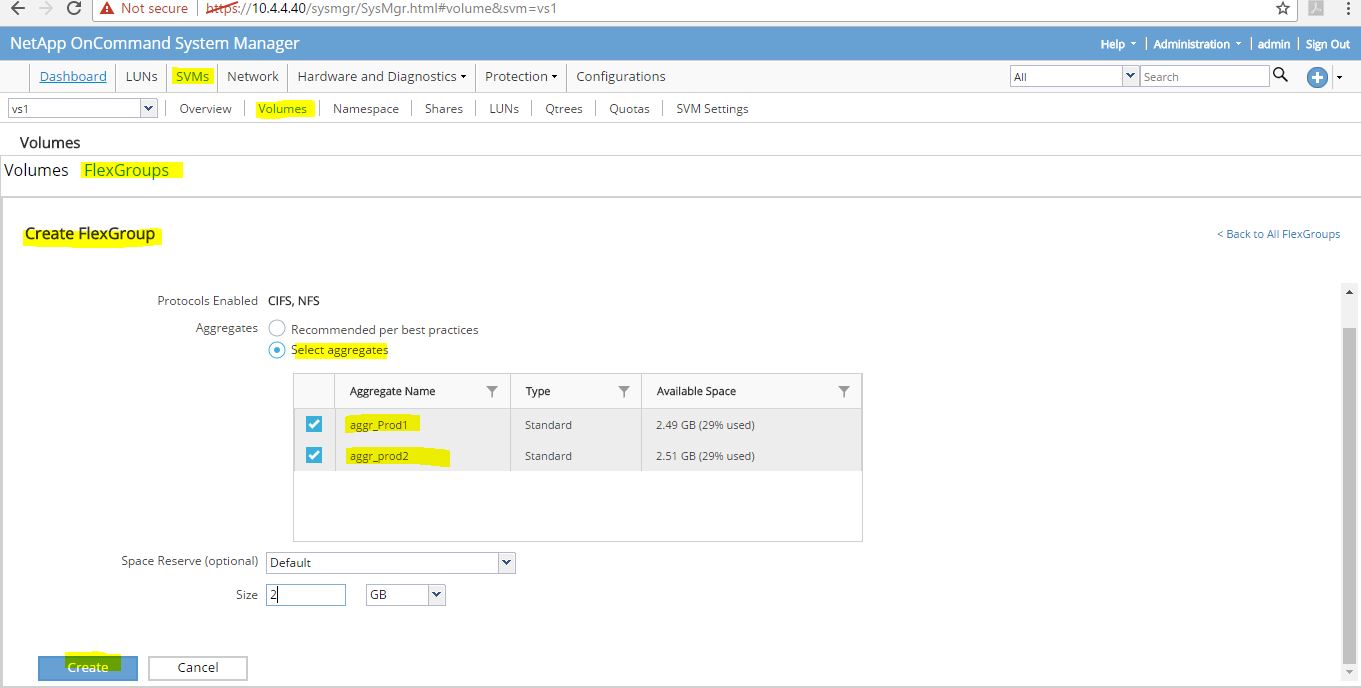
Task: Uncheck the aggr_prod2 aggregate checkbox
Action: (x=313, y=455)
